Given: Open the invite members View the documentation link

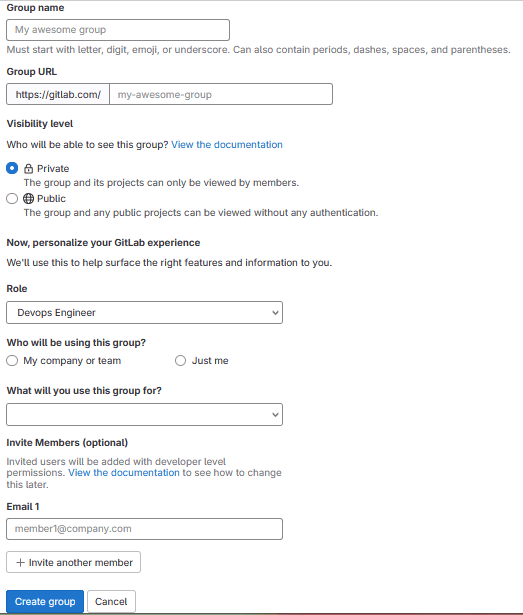Looking at the screenshot, I should pyautogui.click(x=124, y=473).
